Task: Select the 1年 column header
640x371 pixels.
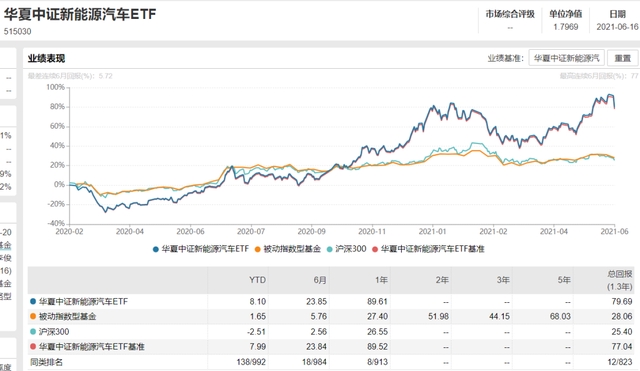Action: 381,280
